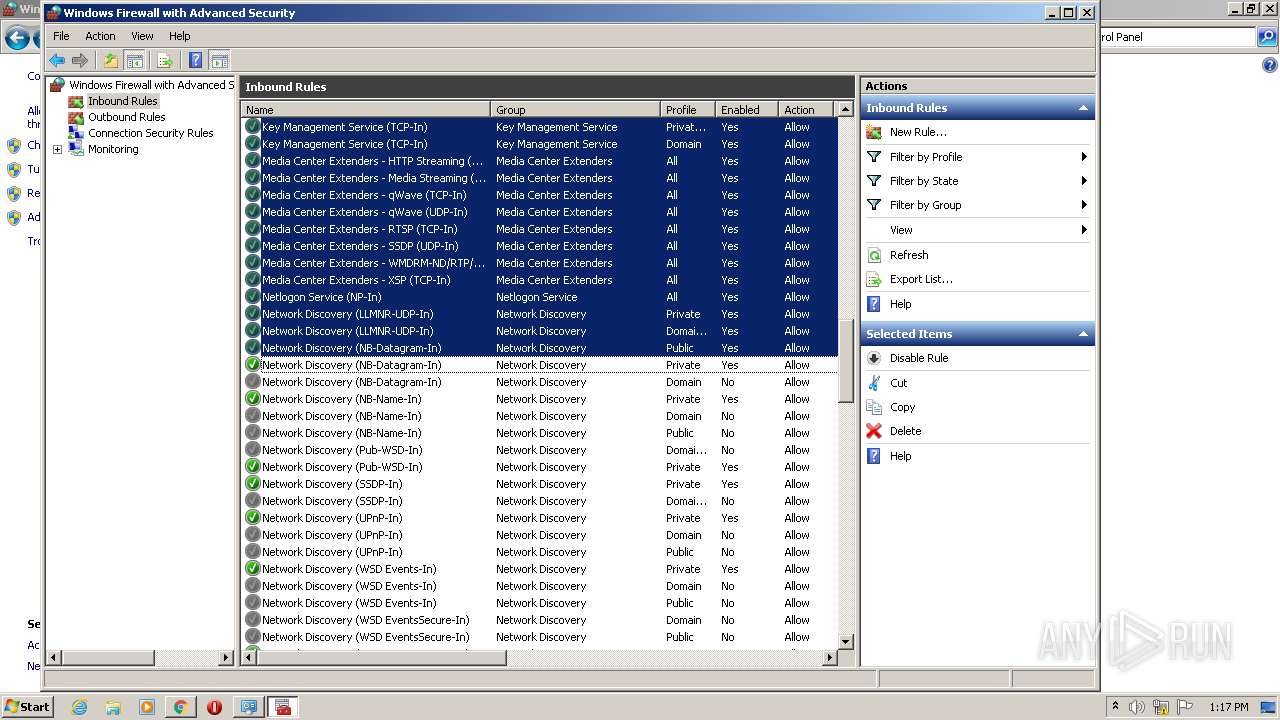Click the Help link under Selected Items

[901, 456]
